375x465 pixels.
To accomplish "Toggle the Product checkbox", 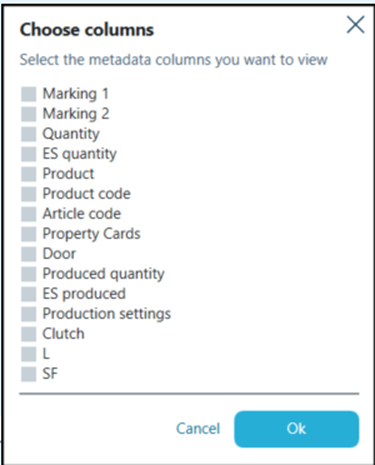I will (29, 174).
